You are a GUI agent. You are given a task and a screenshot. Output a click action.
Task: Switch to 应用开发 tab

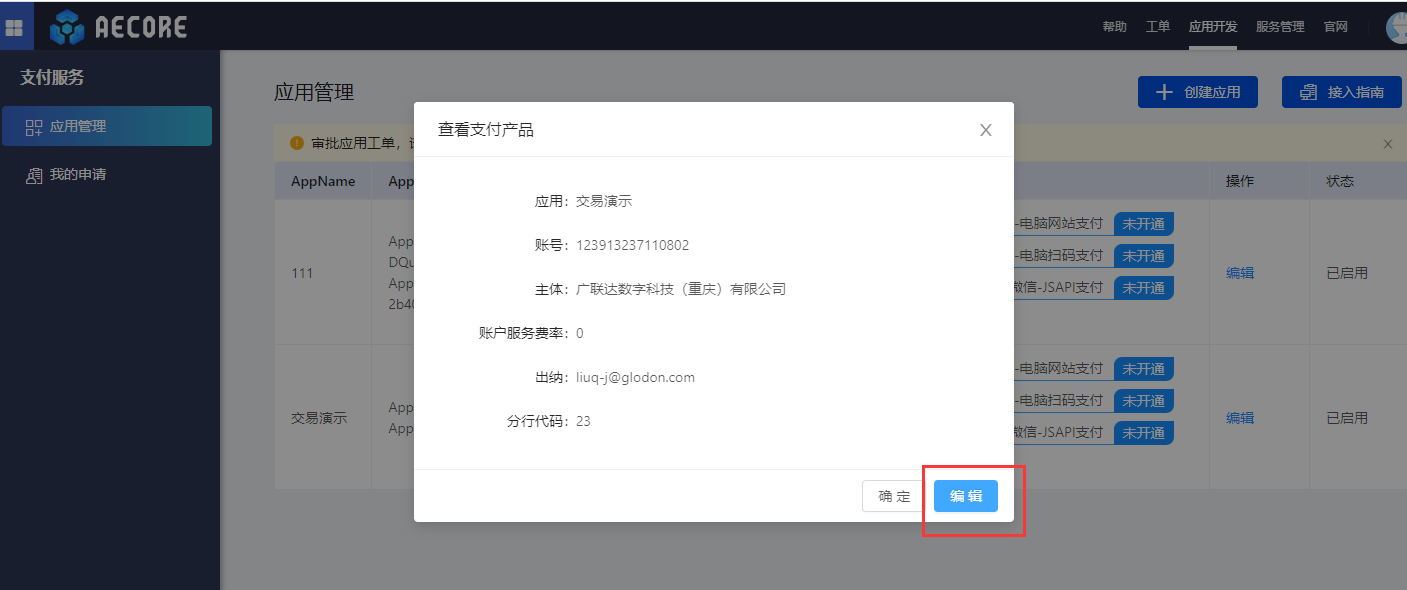tap(1212, 27)
